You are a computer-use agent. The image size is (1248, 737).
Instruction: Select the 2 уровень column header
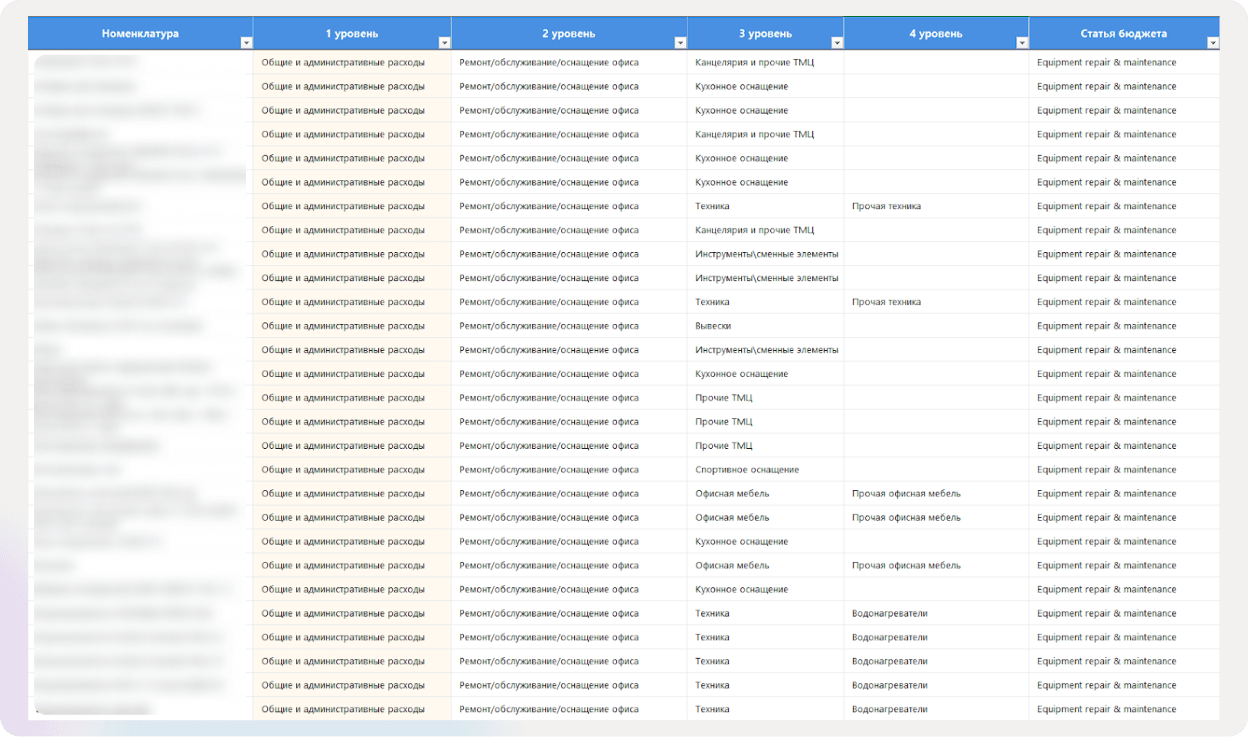pyautogui.click(x=568, y=34)
